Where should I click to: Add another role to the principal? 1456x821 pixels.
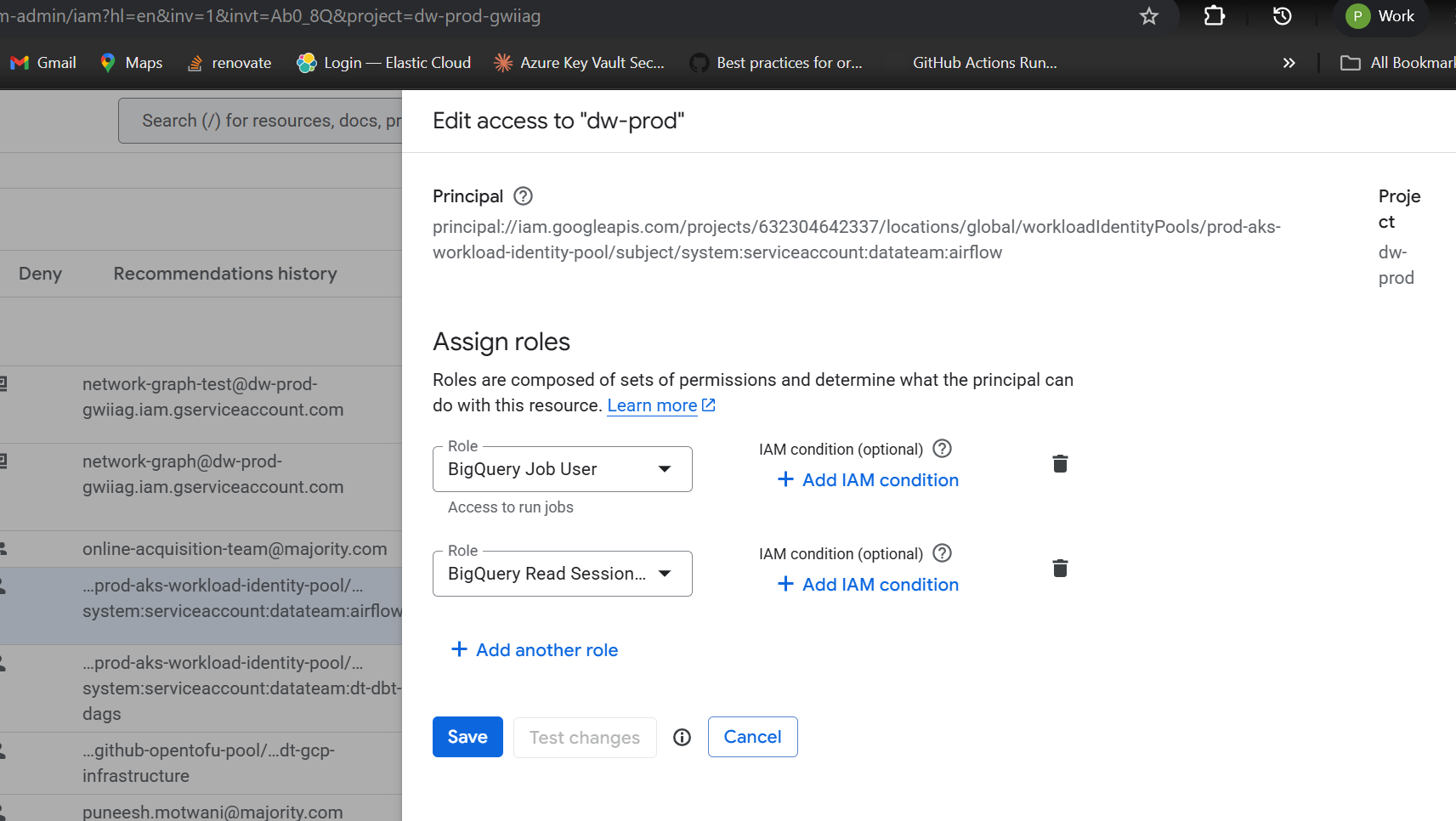(x=535, y=650)
